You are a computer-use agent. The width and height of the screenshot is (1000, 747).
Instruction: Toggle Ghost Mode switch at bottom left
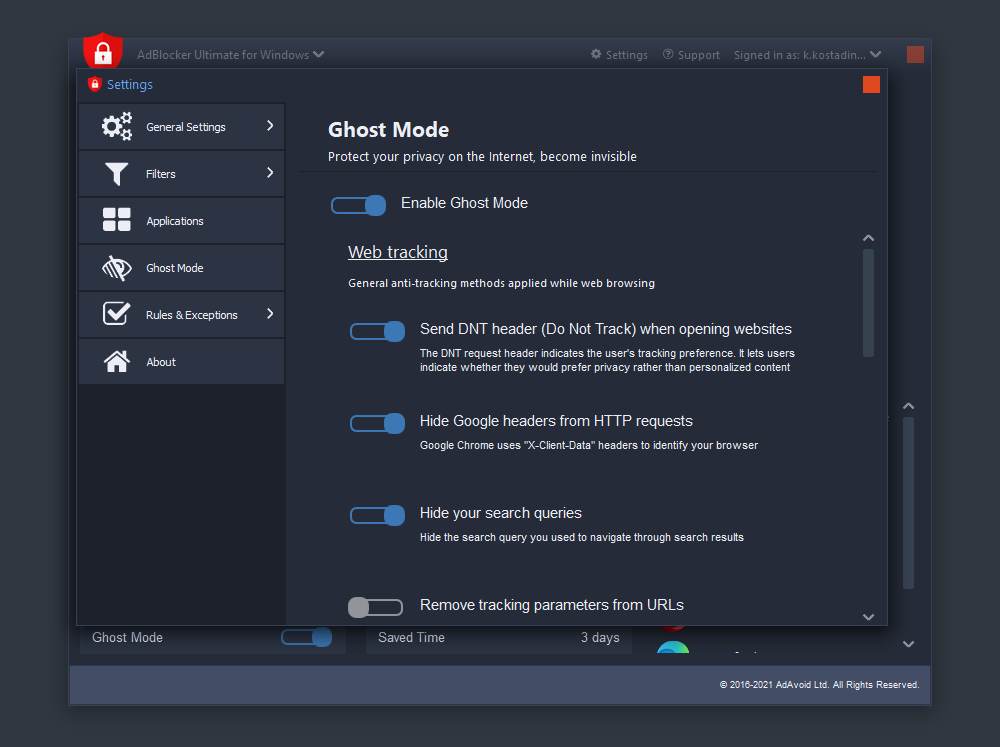click(x=307, y=637)
